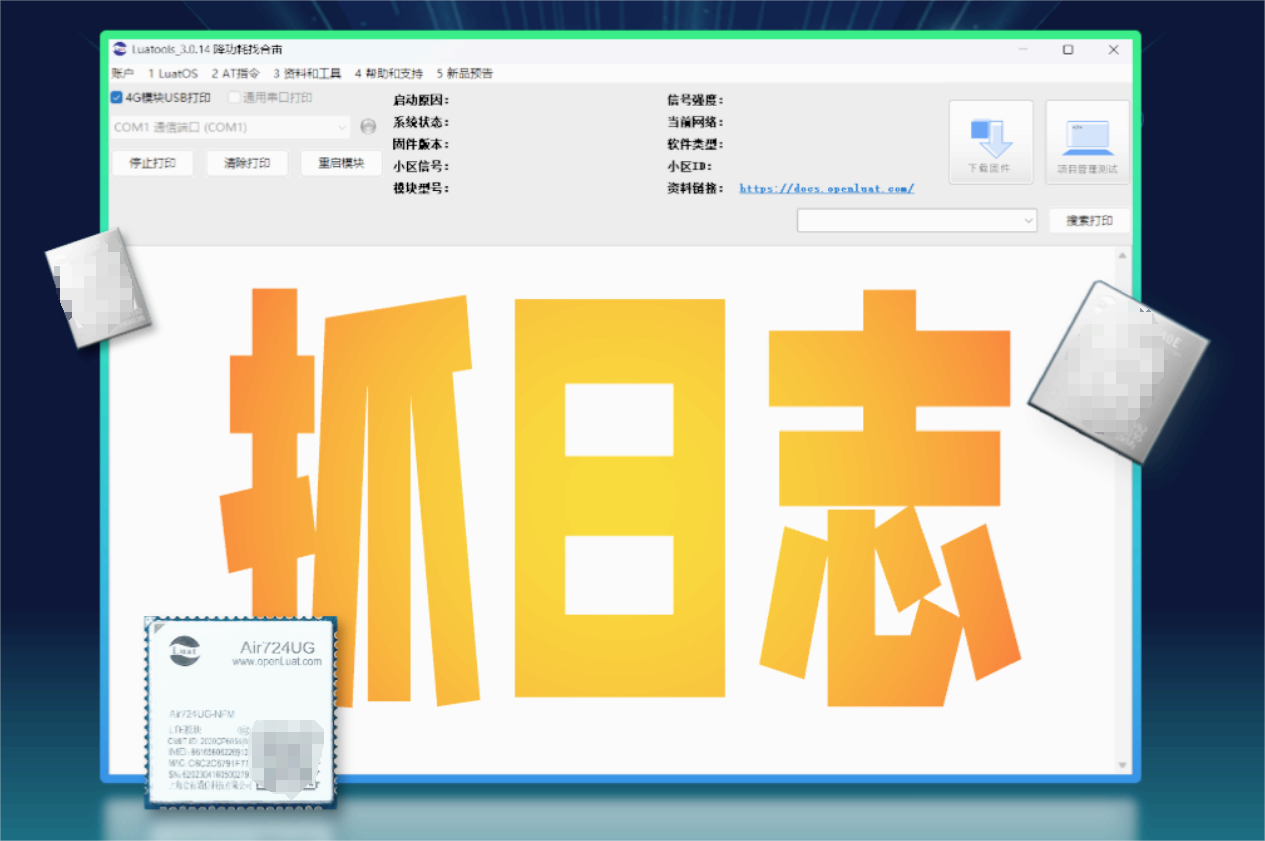Maximize the Luatools window
The image size is (1265, 841).
[x=1068, y=49]
